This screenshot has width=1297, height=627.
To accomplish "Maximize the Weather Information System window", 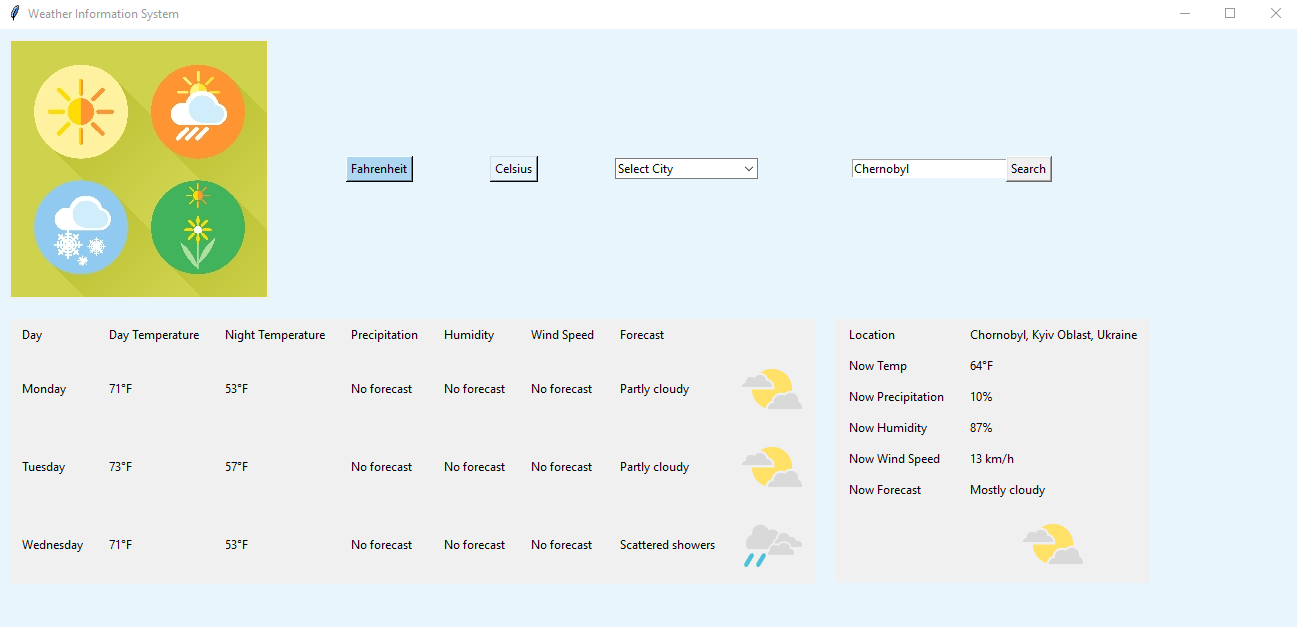I will coord(1230,14).
